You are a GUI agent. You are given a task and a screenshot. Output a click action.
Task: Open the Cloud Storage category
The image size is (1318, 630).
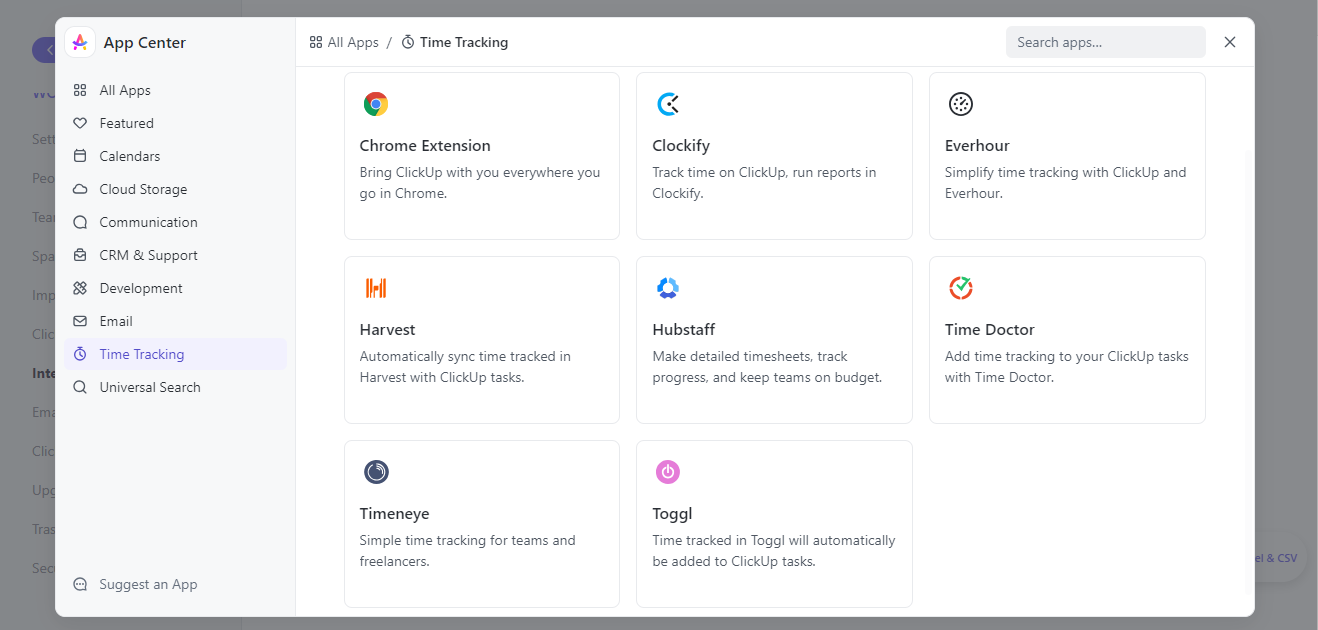coord(143,189)
